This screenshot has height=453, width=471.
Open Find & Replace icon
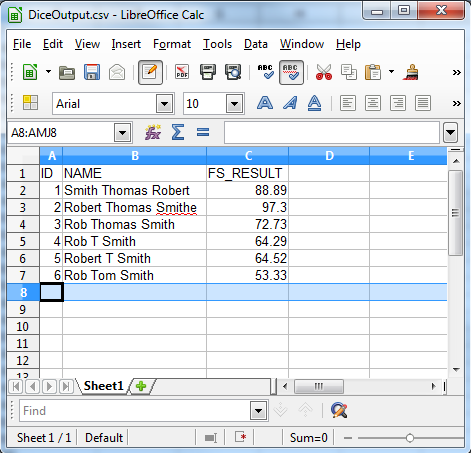(339, 410)
